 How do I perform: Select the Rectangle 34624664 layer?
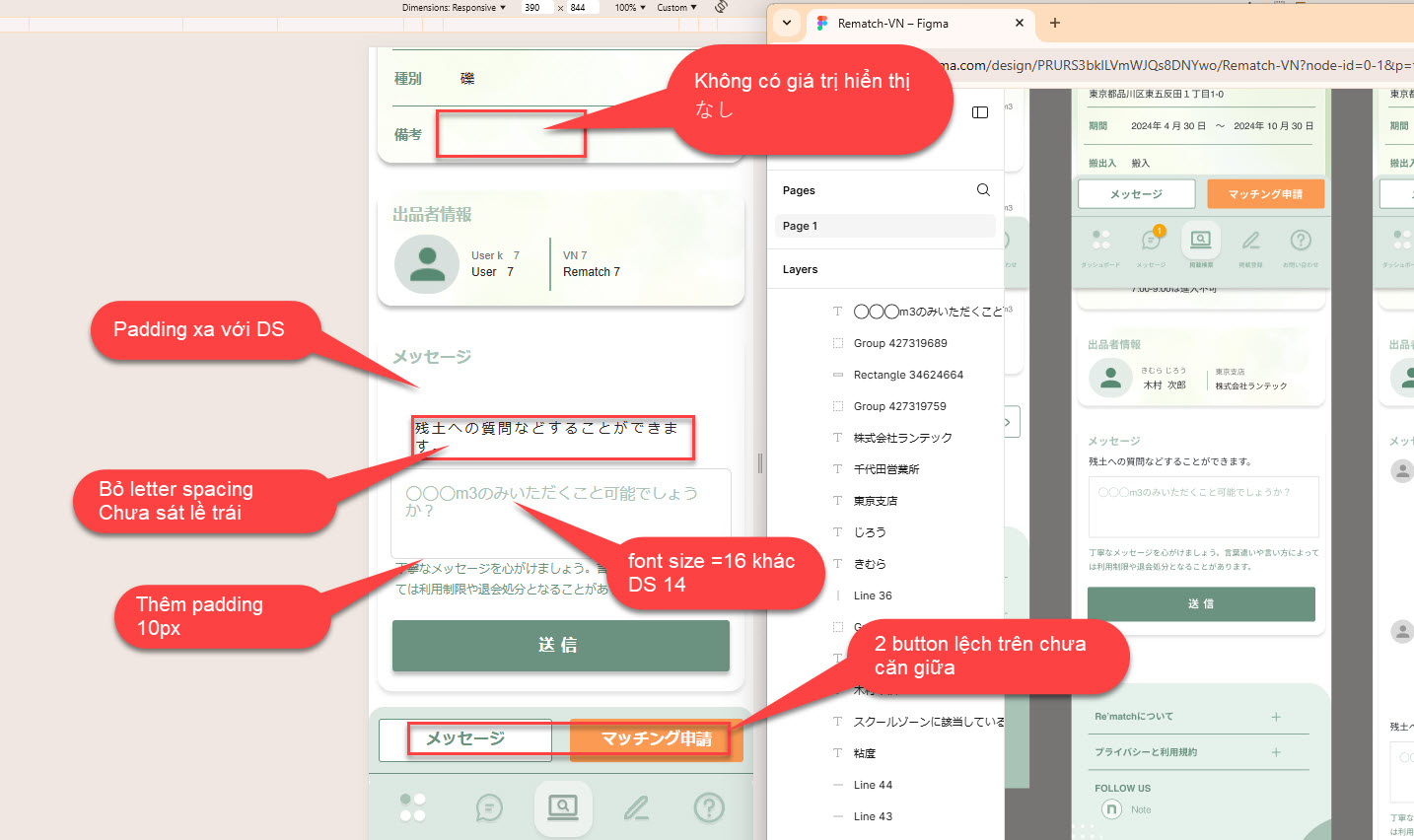908,375
